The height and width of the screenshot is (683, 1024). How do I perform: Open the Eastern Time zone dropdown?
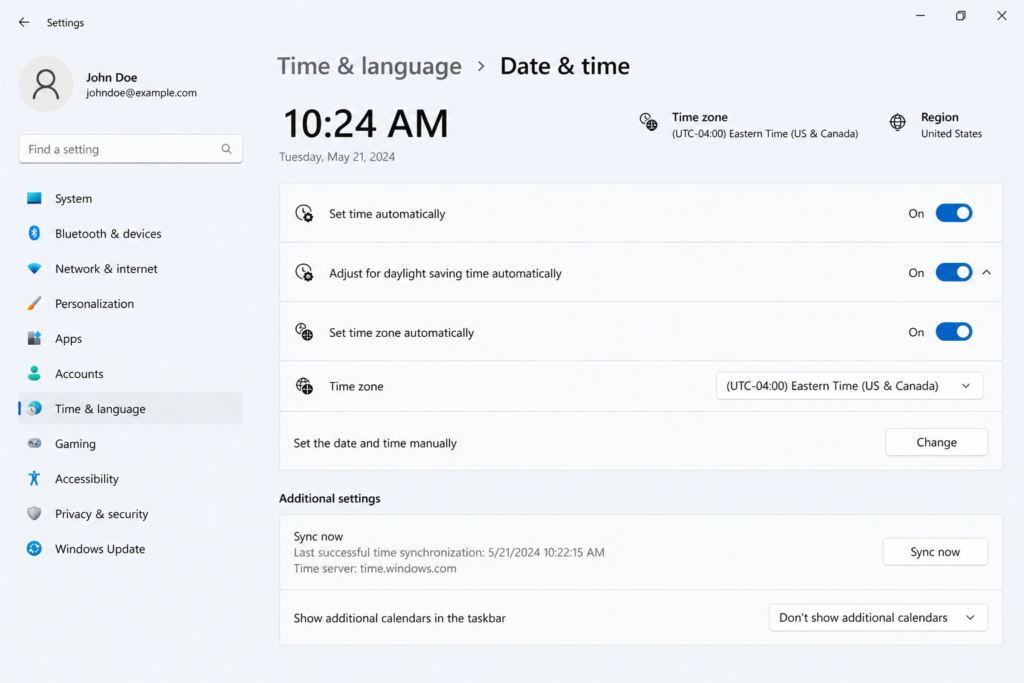849,386
